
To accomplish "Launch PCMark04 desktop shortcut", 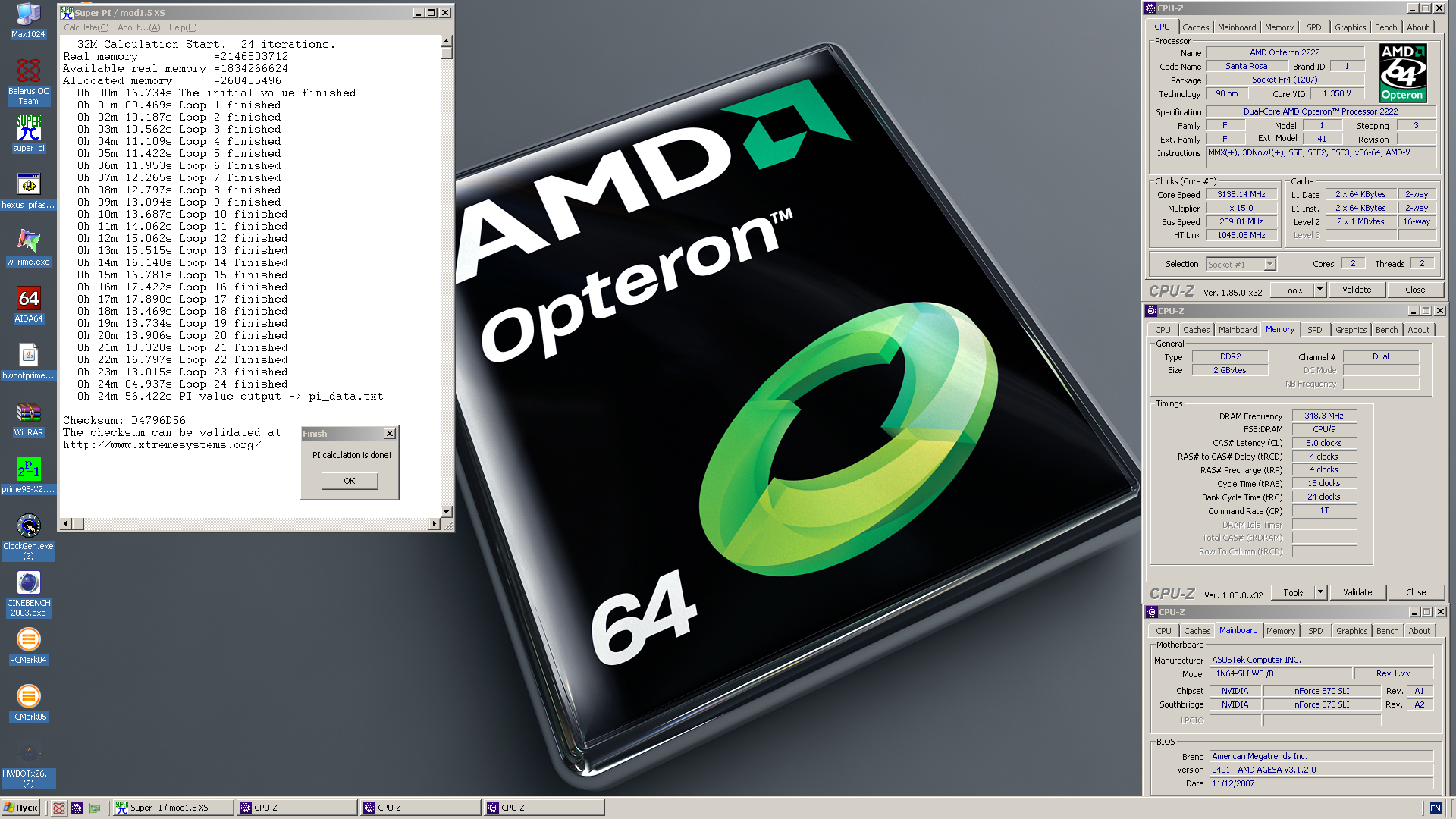I will click(28, 645).
